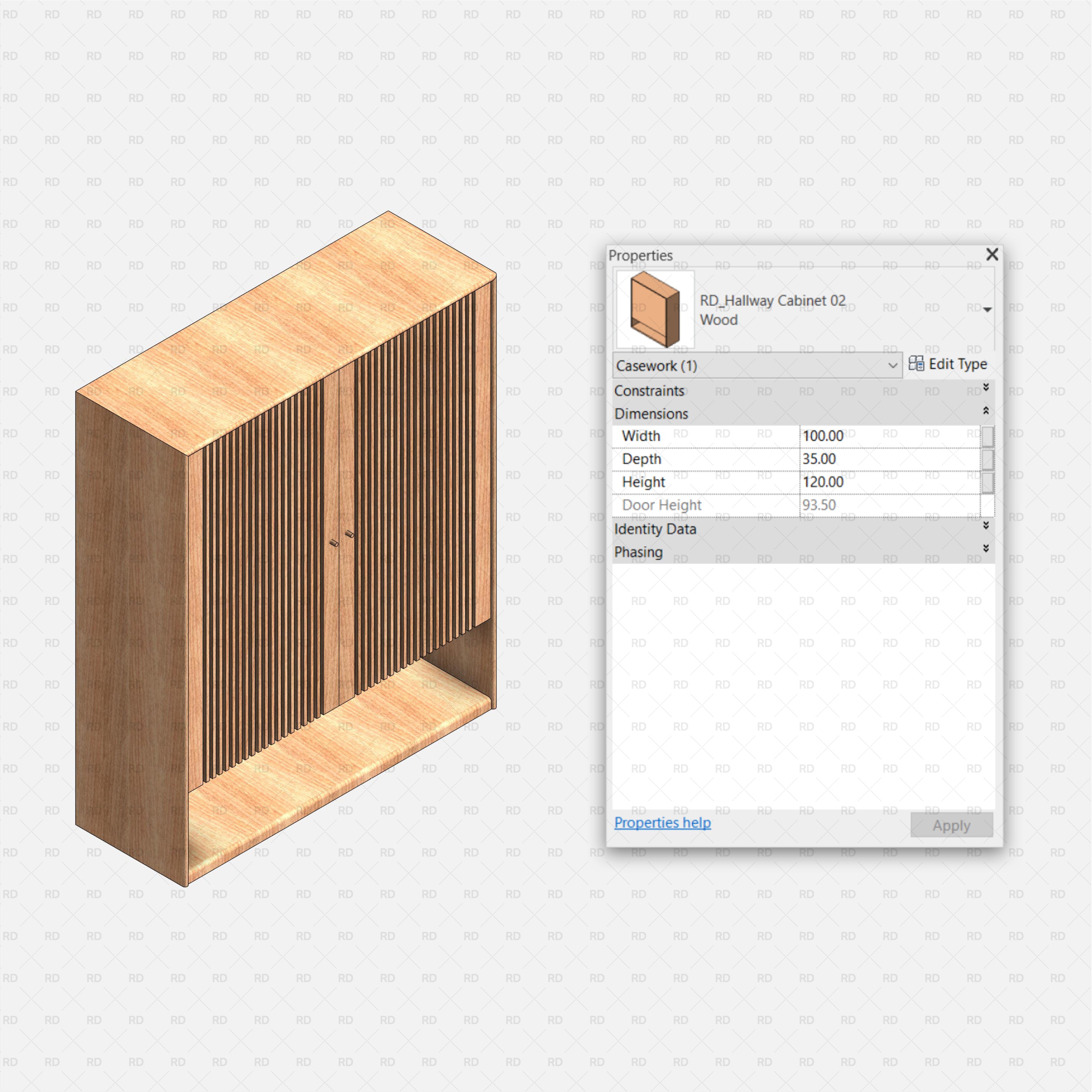The width and height of the screenshot is (1092, 1092).
Task: Collapse the Dimensions section
Action: (986, 410)
